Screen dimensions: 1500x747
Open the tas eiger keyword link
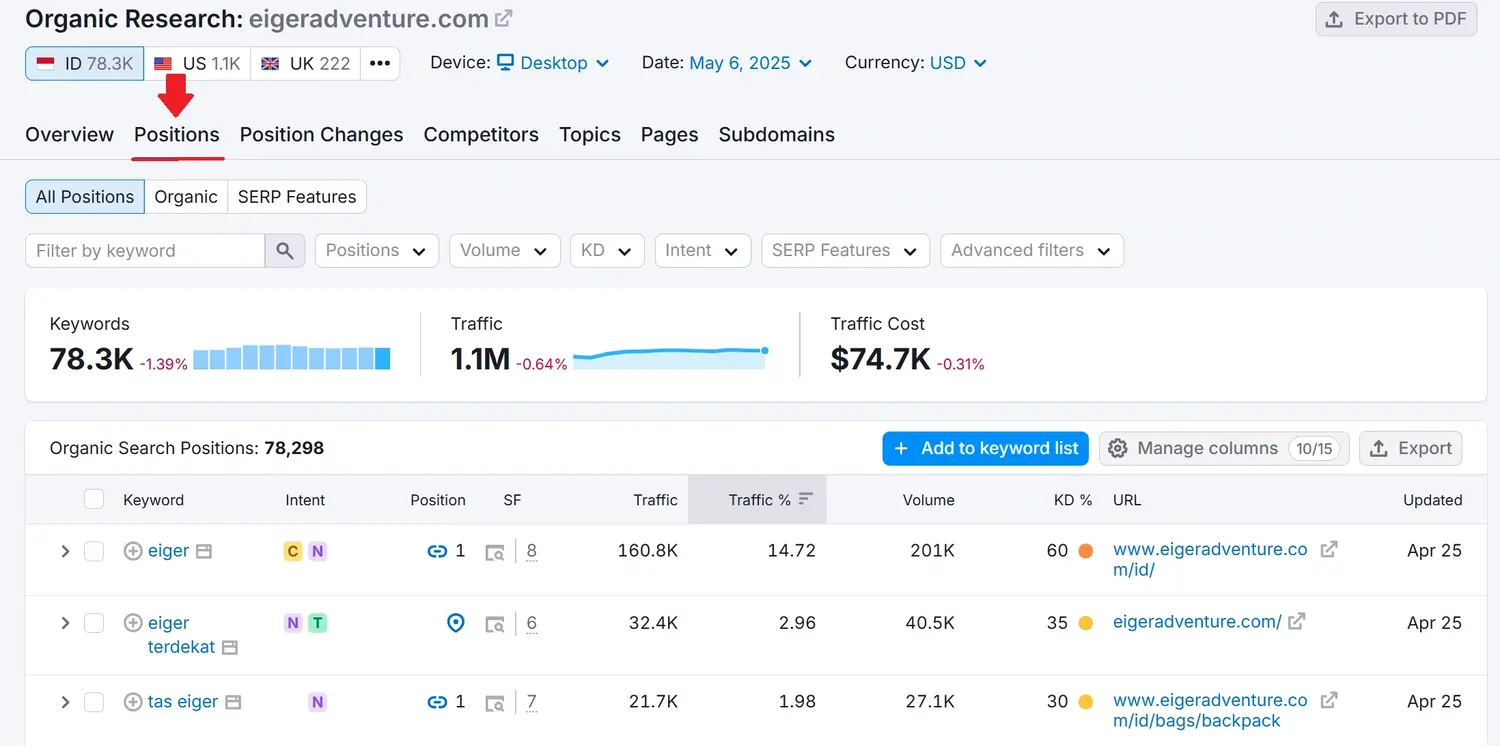coord(183,702)
